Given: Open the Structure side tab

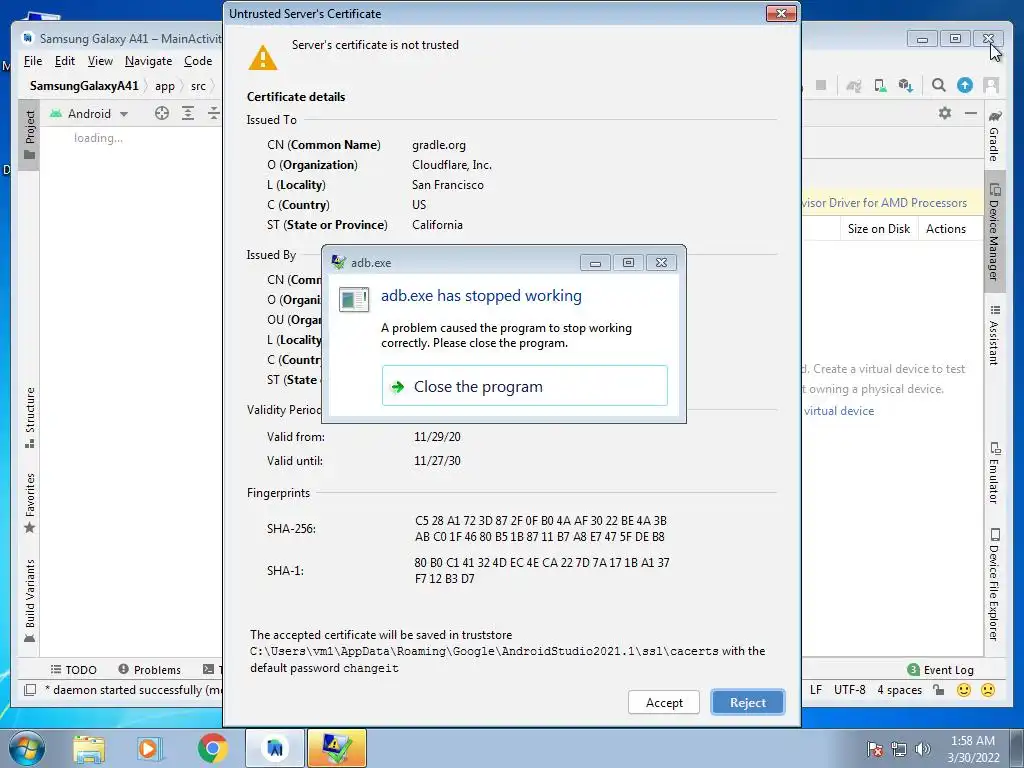Looking at the screenshot, I should (x=29, y=417).
